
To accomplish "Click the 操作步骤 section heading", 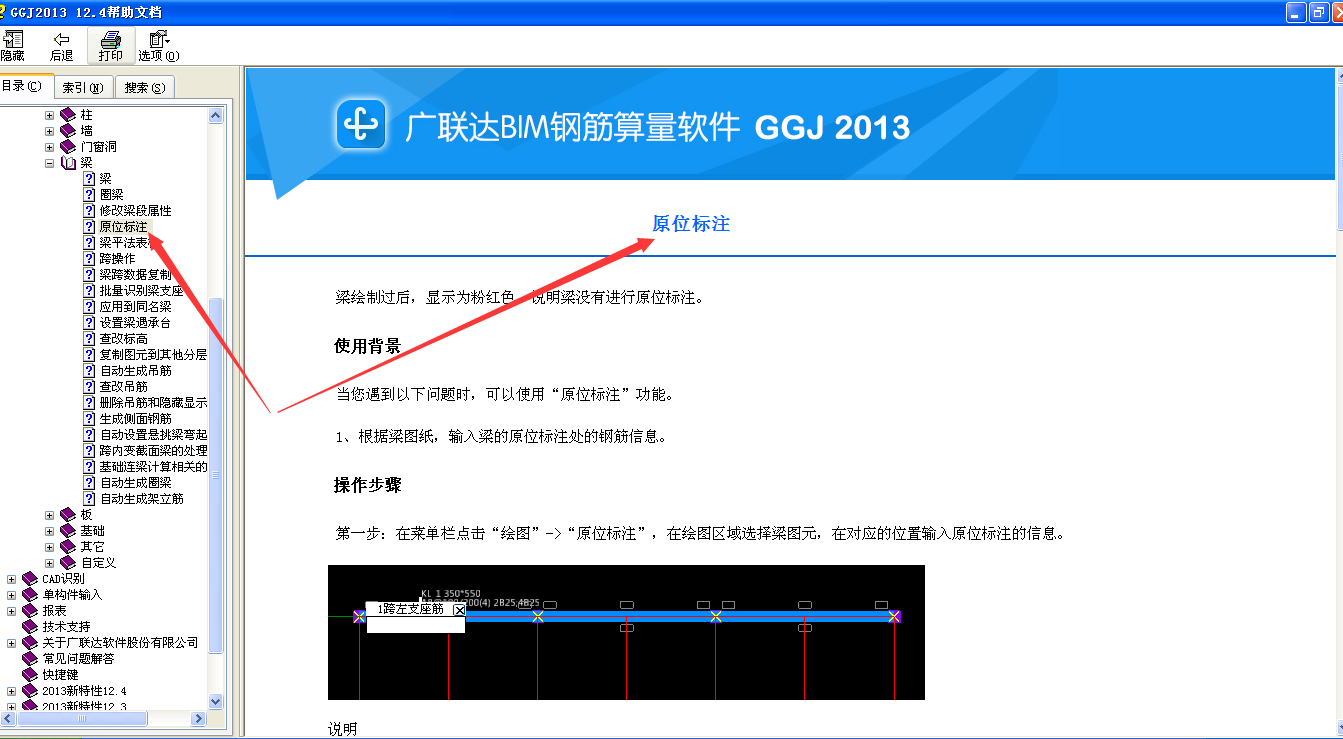I will (367, 485).
